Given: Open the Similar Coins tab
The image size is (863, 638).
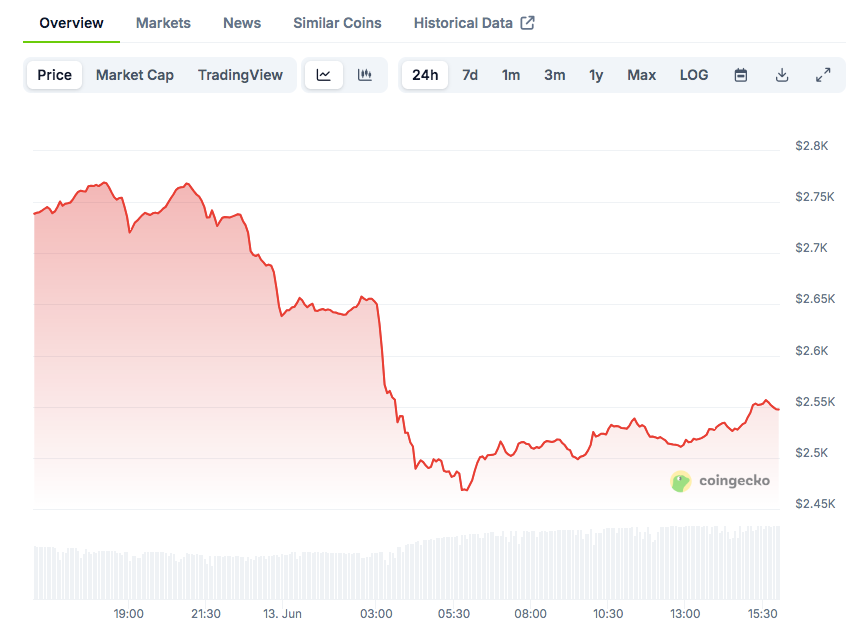Looking at the screenshot, I should pos(337,23).
